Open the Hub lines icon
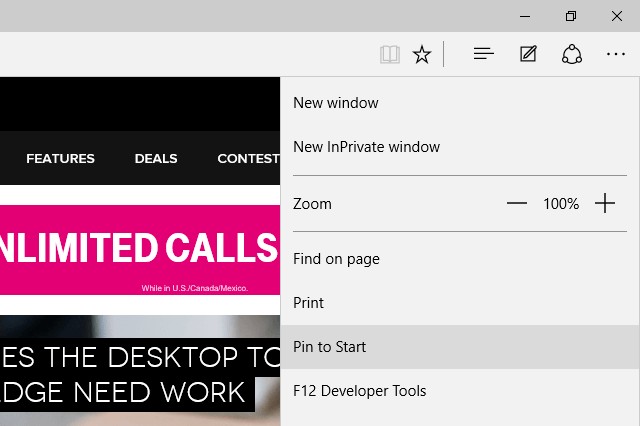The image size is (640, 426). (x=484, y=54)
